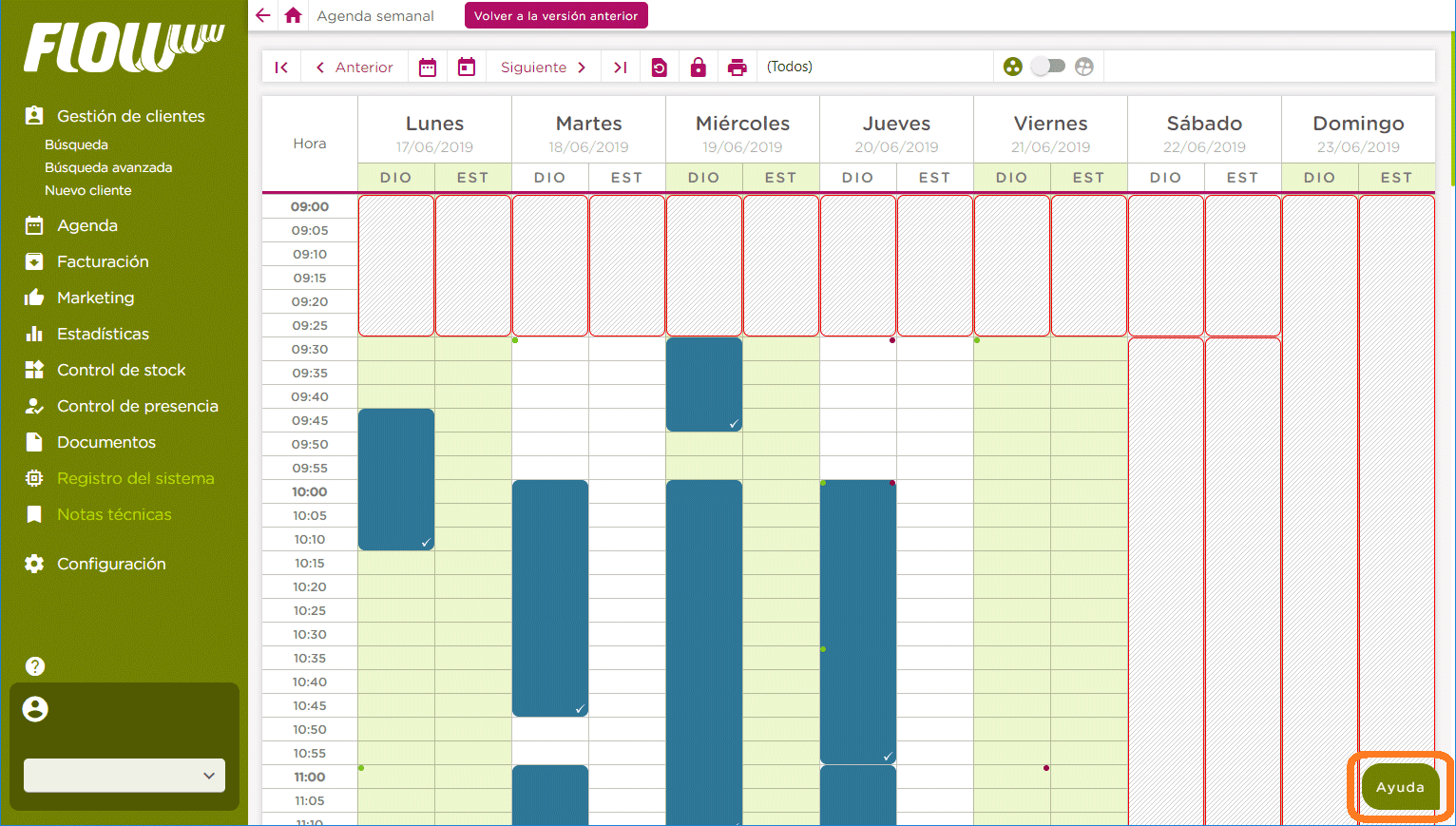The height and width of the screenshot is (826, 1456).
Task: Click the lock agenda icon
Action: (x=698, y=67)
